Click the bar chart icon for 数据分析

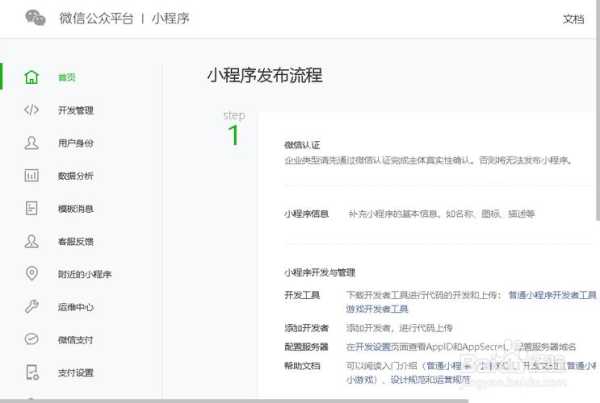click(31, 176)
